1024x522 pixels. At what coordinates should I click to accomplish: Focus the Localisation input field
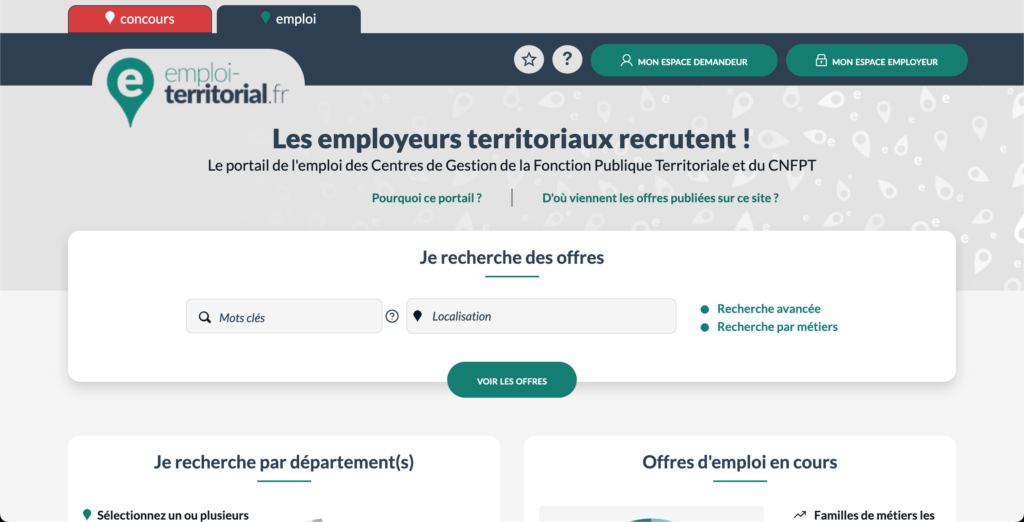pyautogui.click(x=541, y=316)
